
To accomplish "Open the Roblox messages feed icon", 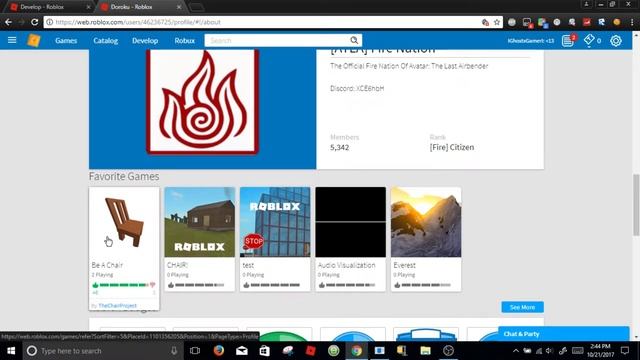I will [568, 40].
